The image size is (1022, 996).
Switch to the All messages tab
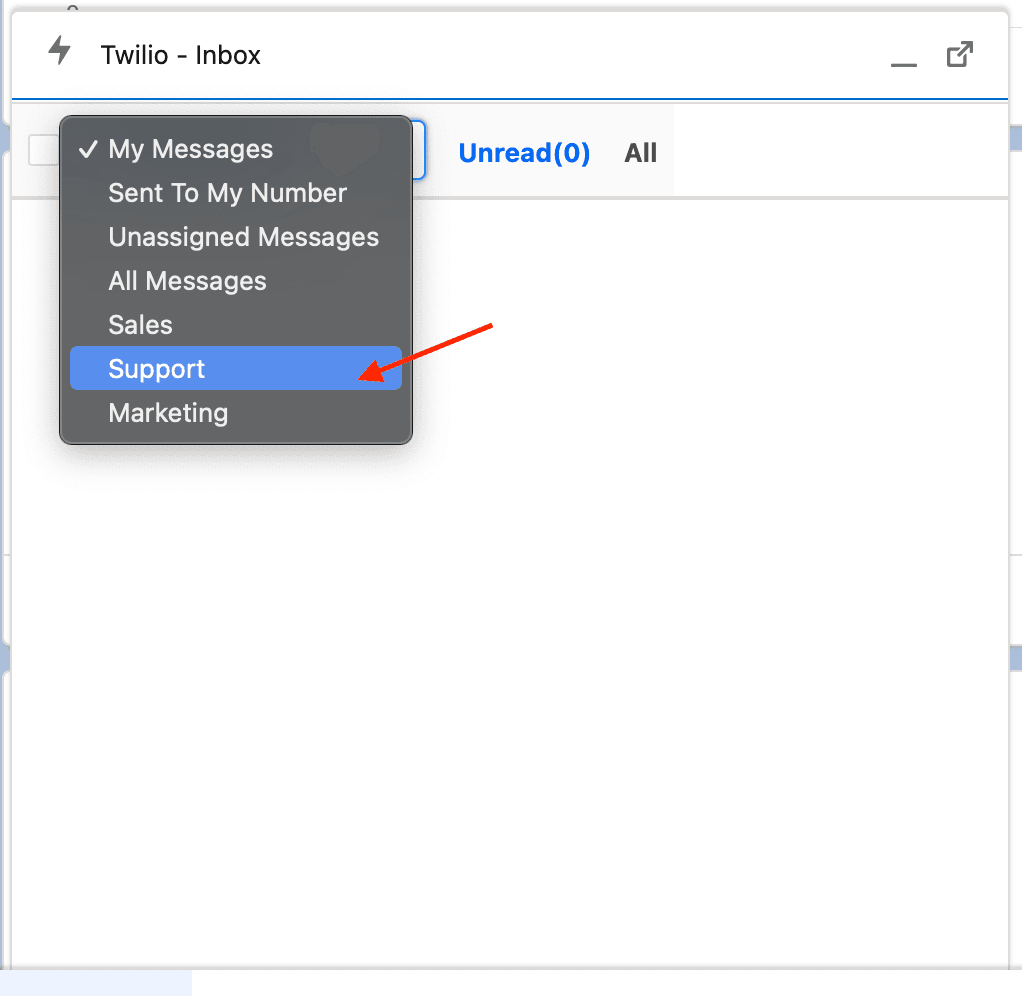[641, 152]
